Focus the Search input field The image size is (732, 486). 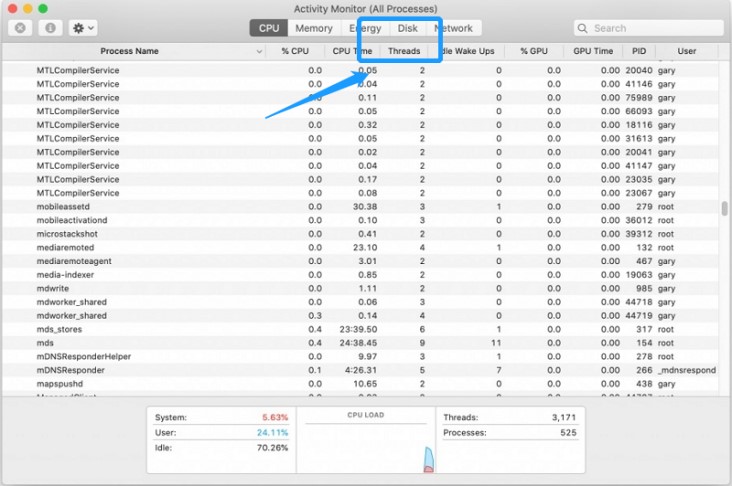(x=648, y=28)
